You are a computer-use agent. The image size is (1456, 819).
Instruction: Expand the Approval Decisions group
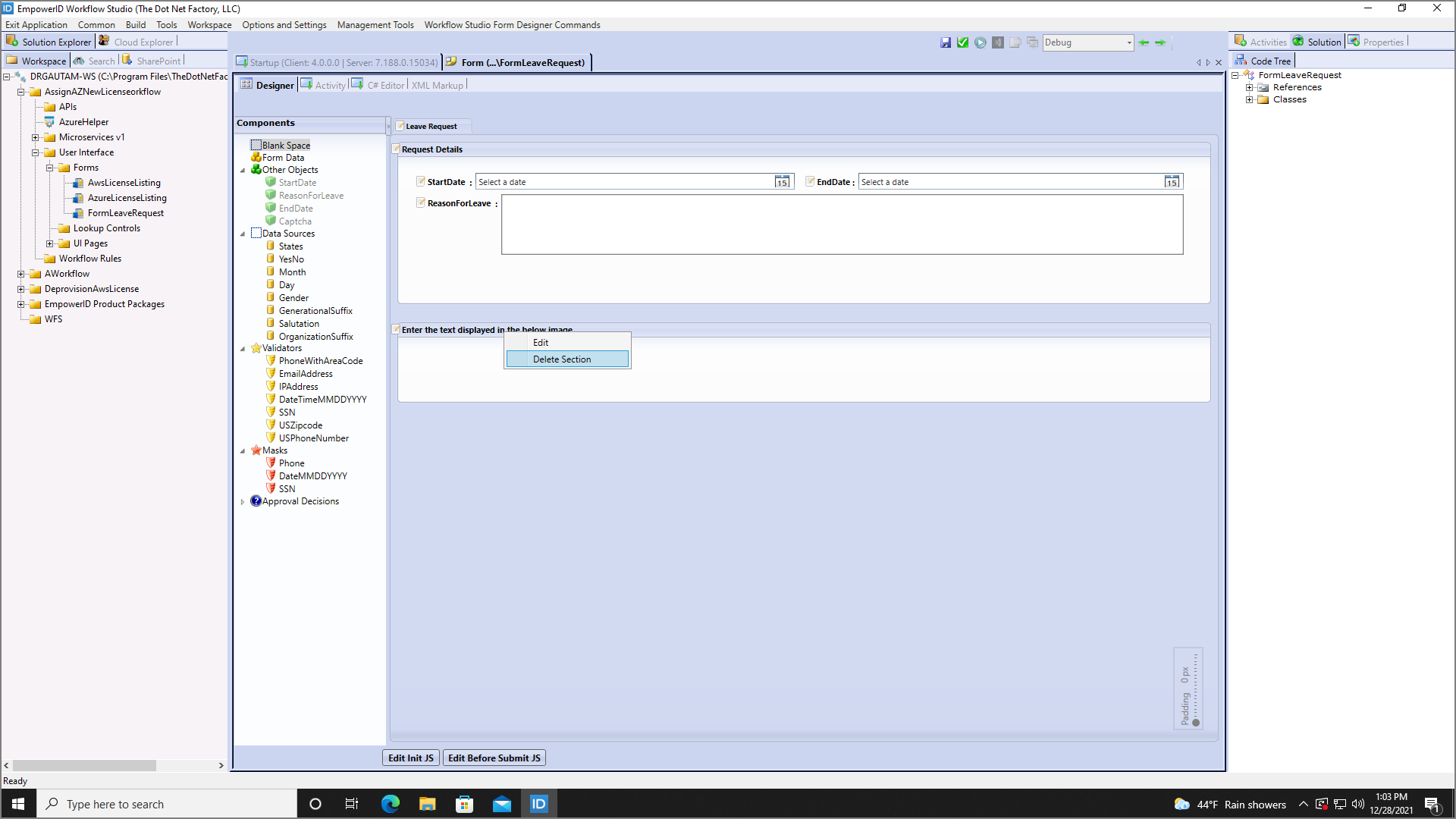click(244, 500)
